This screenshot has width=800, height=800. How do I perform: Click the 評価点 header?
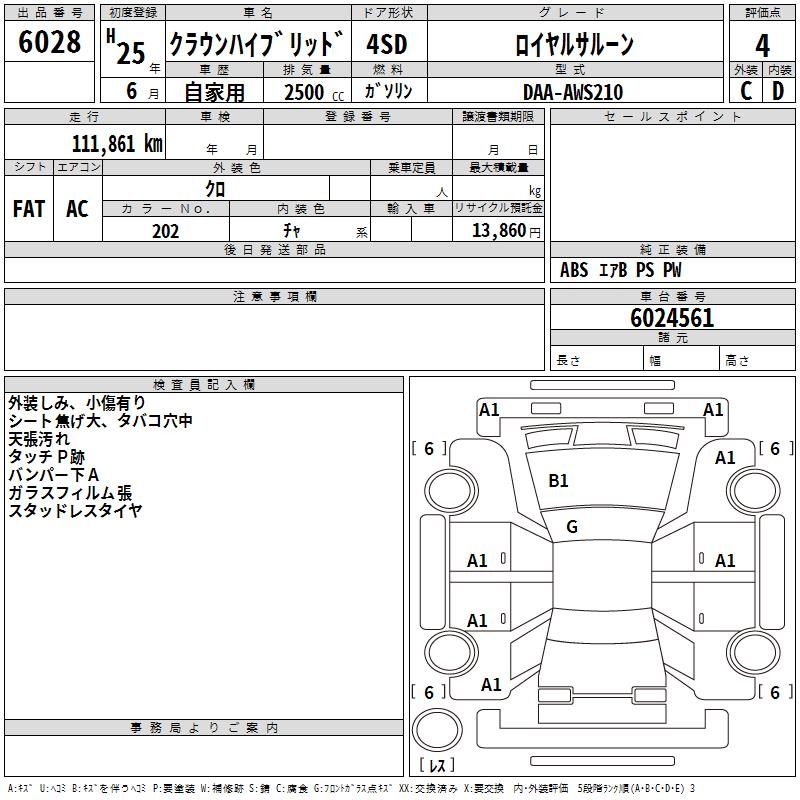point(762,13)
